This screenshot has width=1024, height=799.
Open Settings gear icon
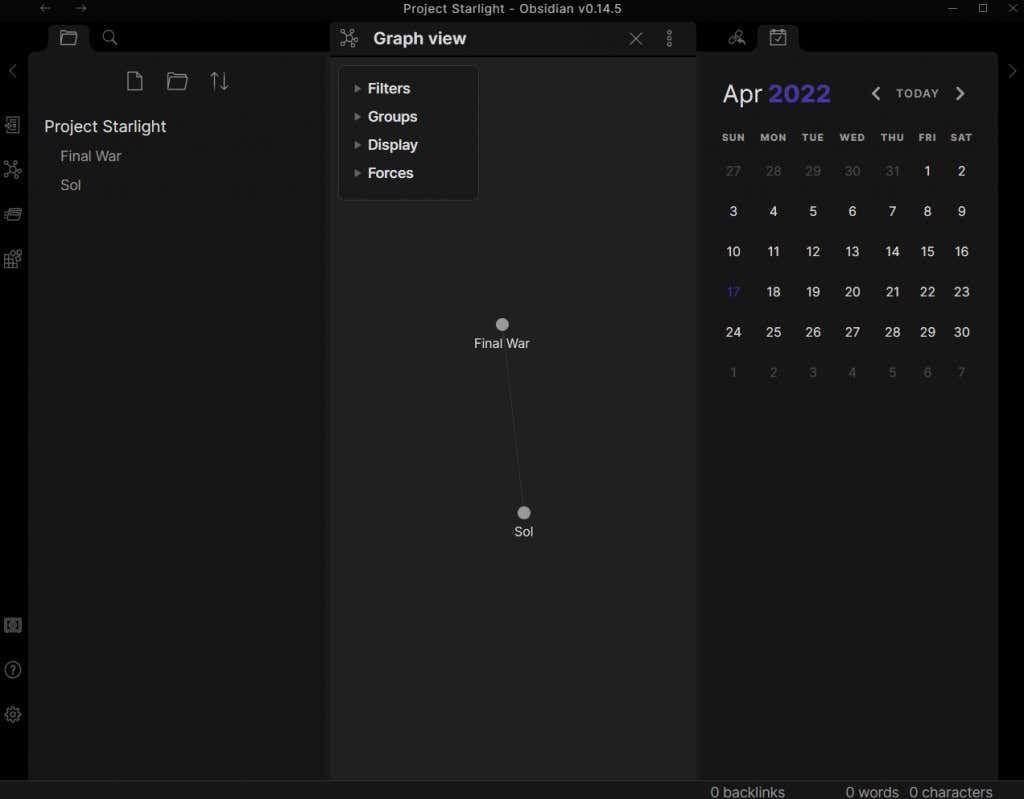[13, 715]
